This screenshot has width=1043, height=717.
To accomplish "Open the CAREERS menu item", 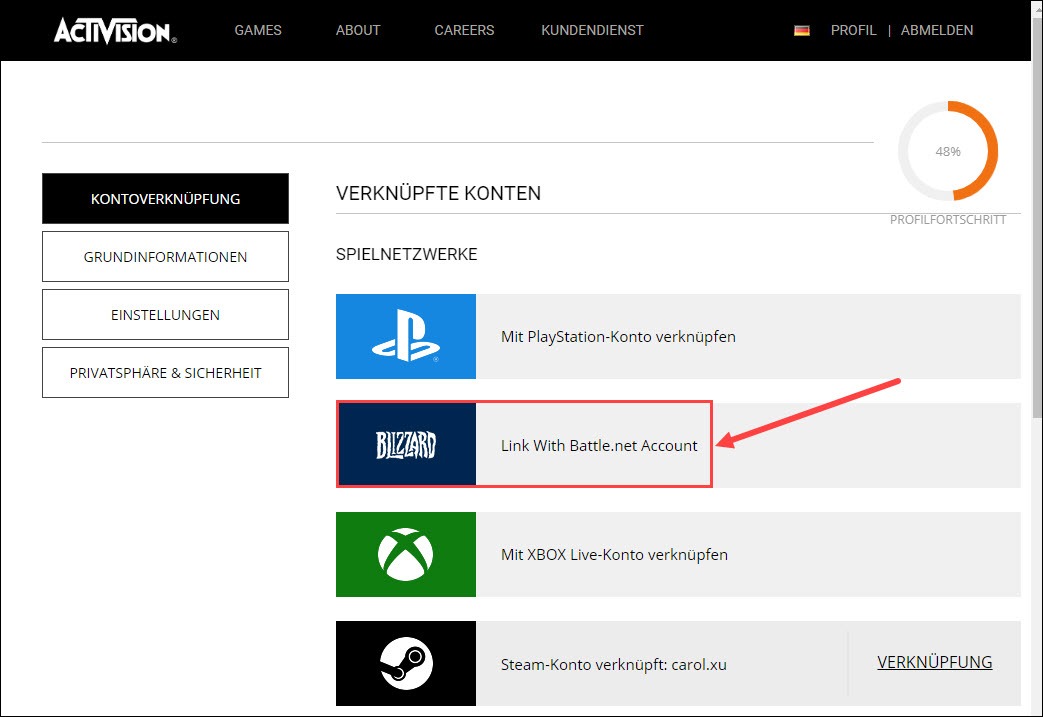I will coord(464,31).
